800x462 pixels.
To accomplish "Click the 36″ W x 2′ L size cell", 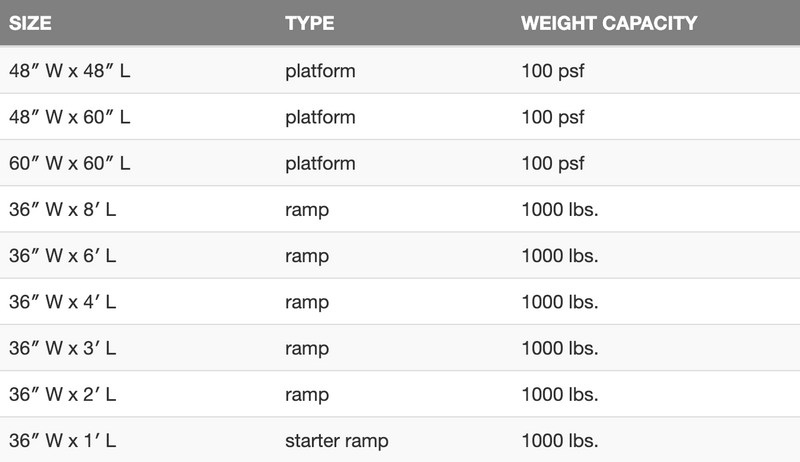I will click(63, 394).
